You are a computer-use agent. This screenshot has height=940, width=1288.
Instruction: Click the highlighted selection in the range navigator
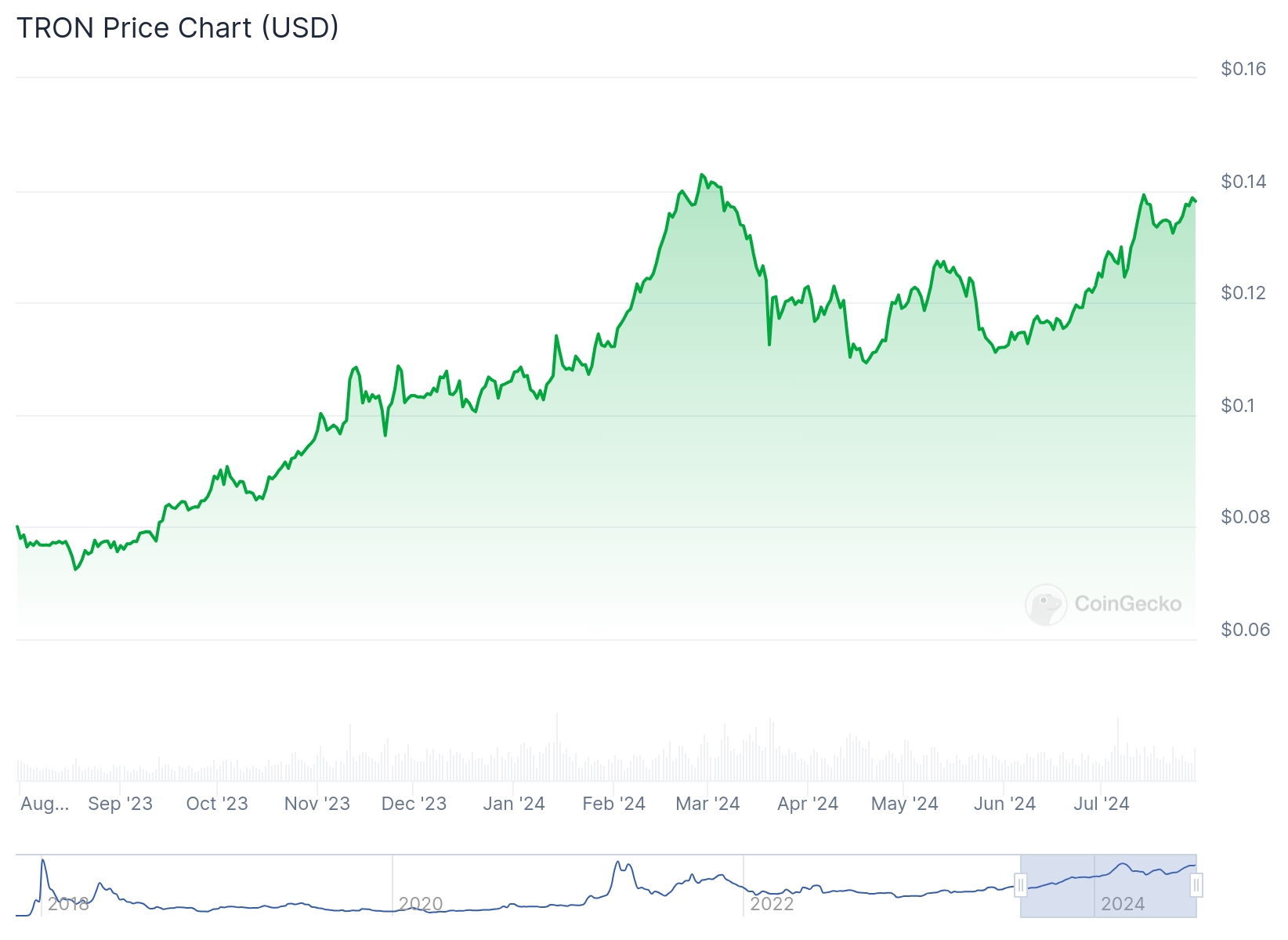point(1108,886)
